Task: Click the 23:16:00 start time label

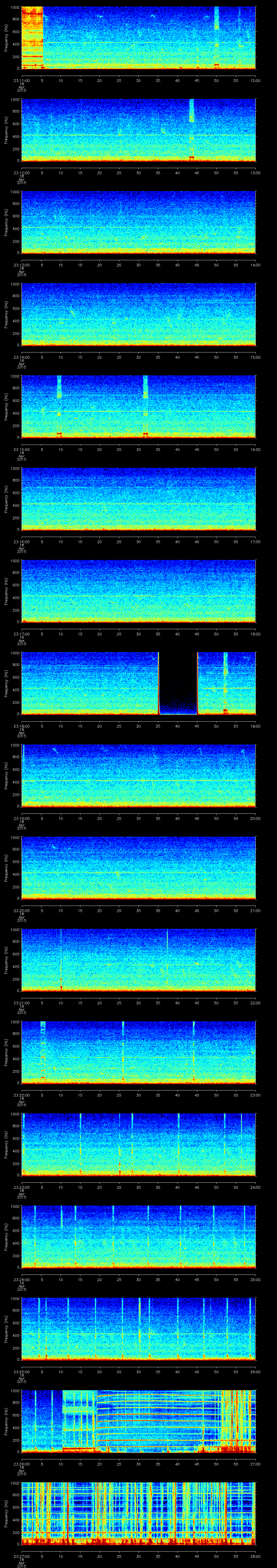Action: pyautogui.click(x=21, y=542)
